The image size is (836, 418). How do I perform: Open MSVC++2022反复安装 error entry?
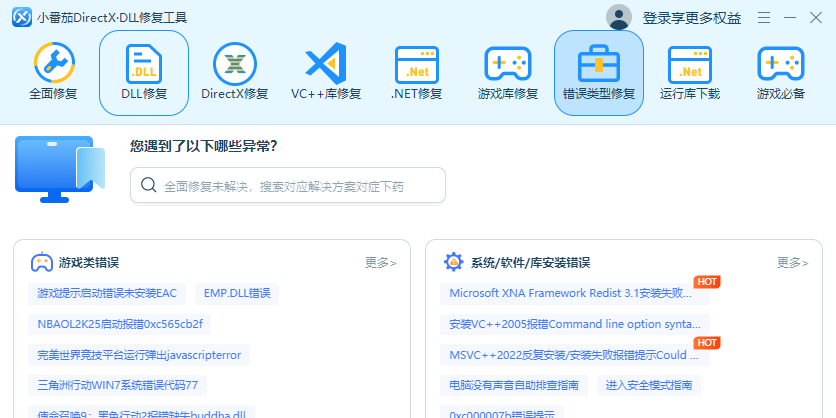575,355
